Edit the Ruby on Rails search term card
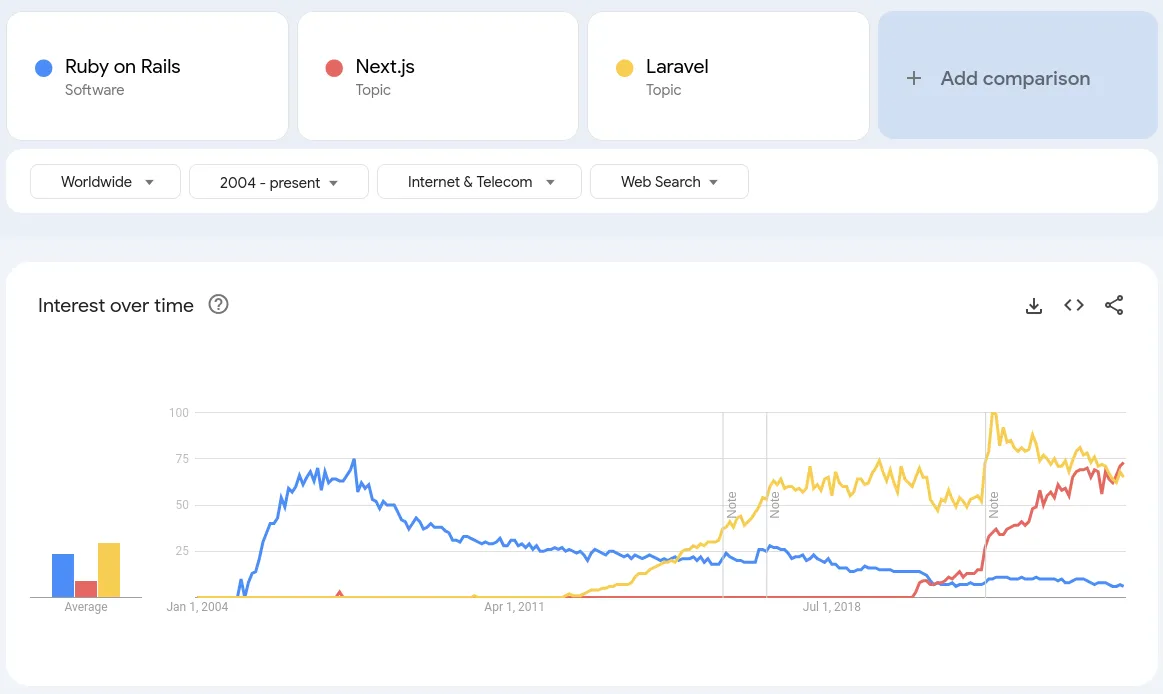This screenshot has width=1163, height=694. click(x=148, y=76)
